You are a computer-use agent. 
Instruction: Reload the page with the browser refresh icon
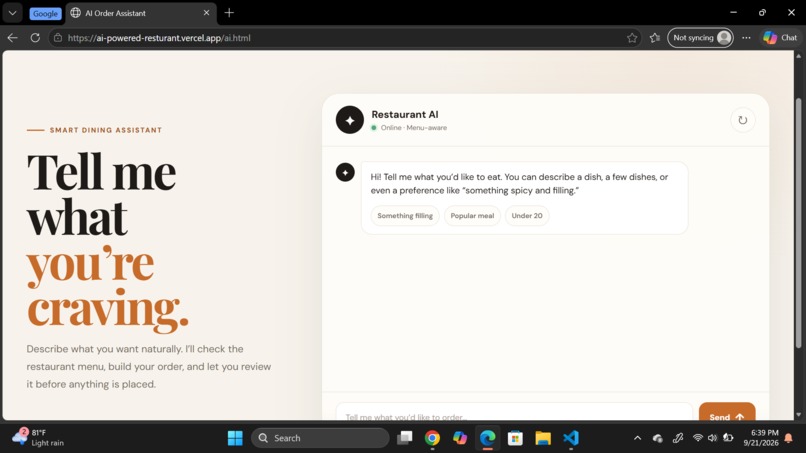[x=35, y=38]
